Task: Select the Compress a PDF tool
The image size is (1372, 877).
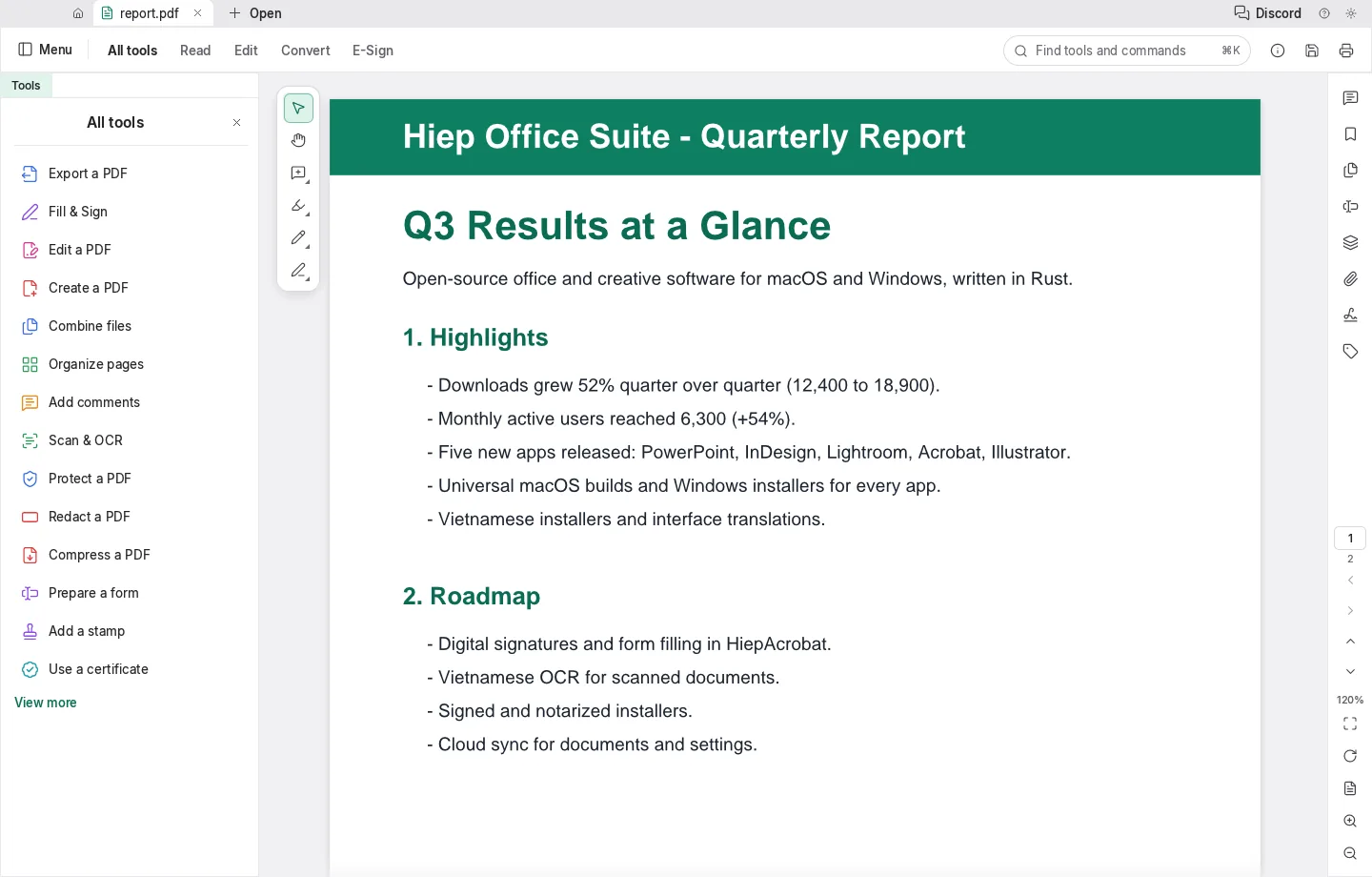Action: click(130, 555)
